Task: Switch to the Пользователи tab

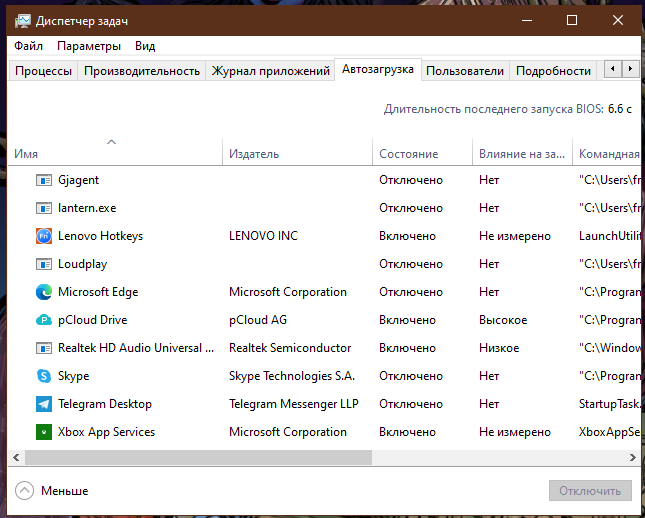Action: (x=465, y=71)
